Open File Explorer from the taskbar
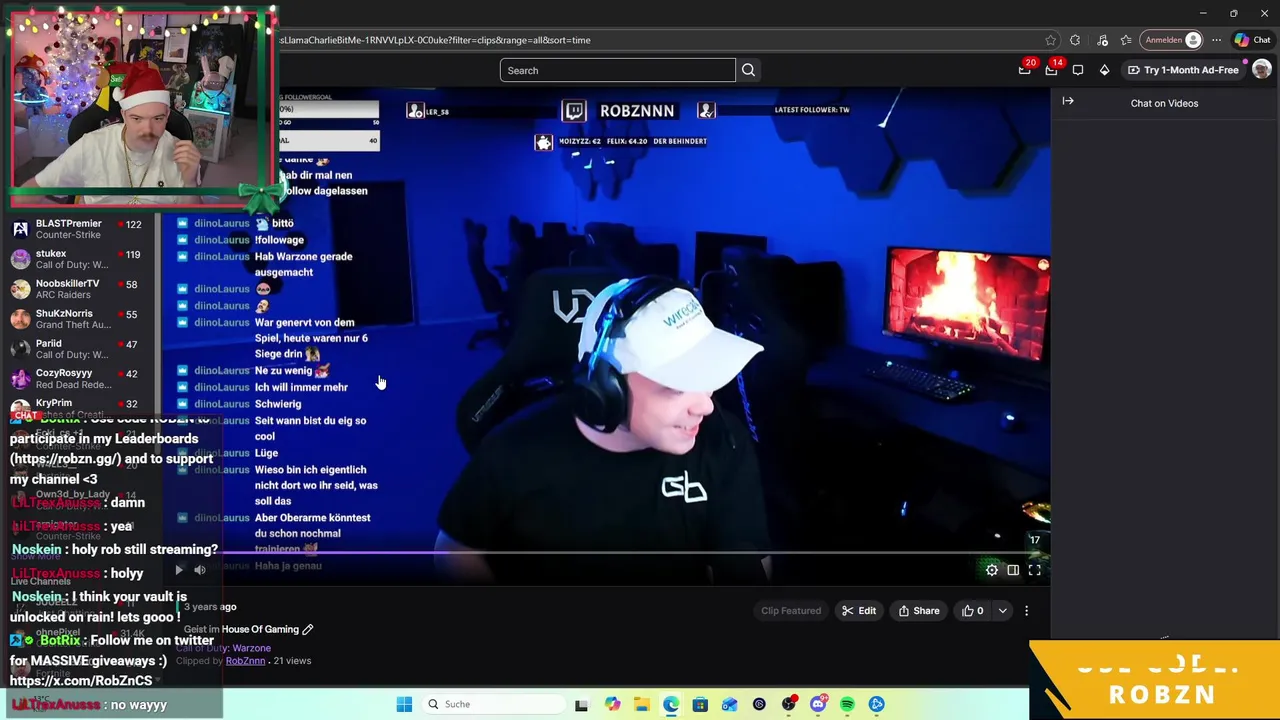The height and width of the screenshot is (720, 1280). pyautogui.click(x=641, y=704)
